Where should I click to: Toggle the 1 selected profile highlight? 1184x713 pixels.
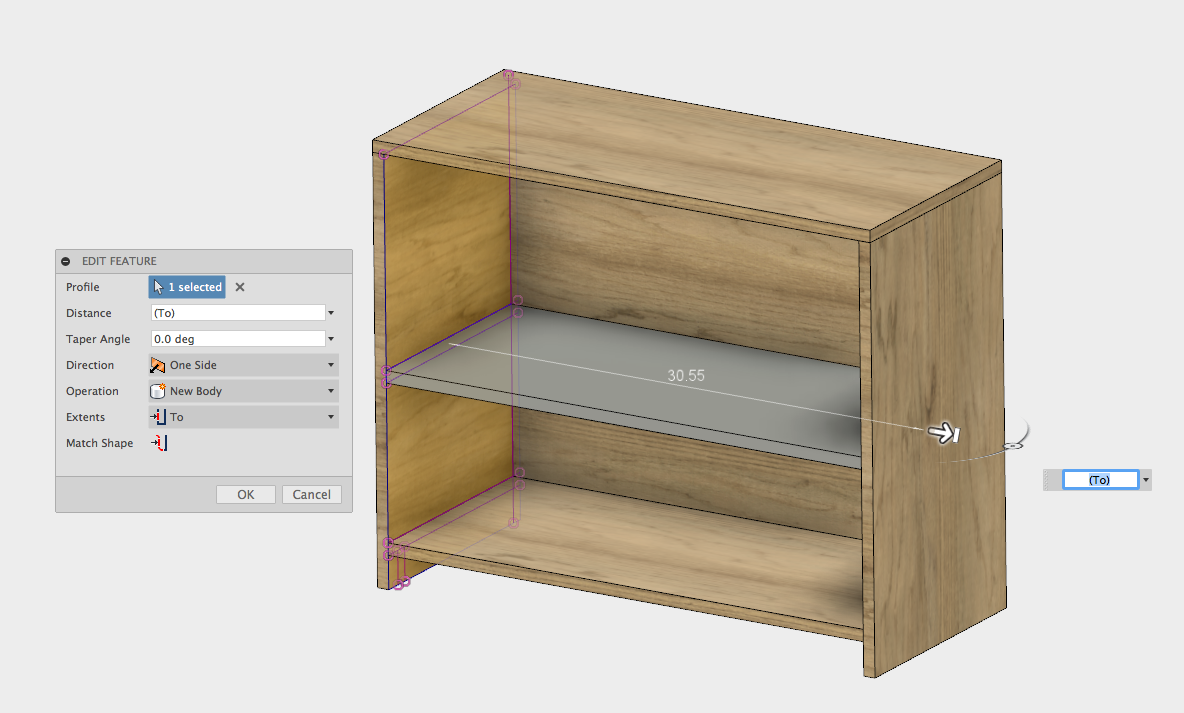[187, 287]
